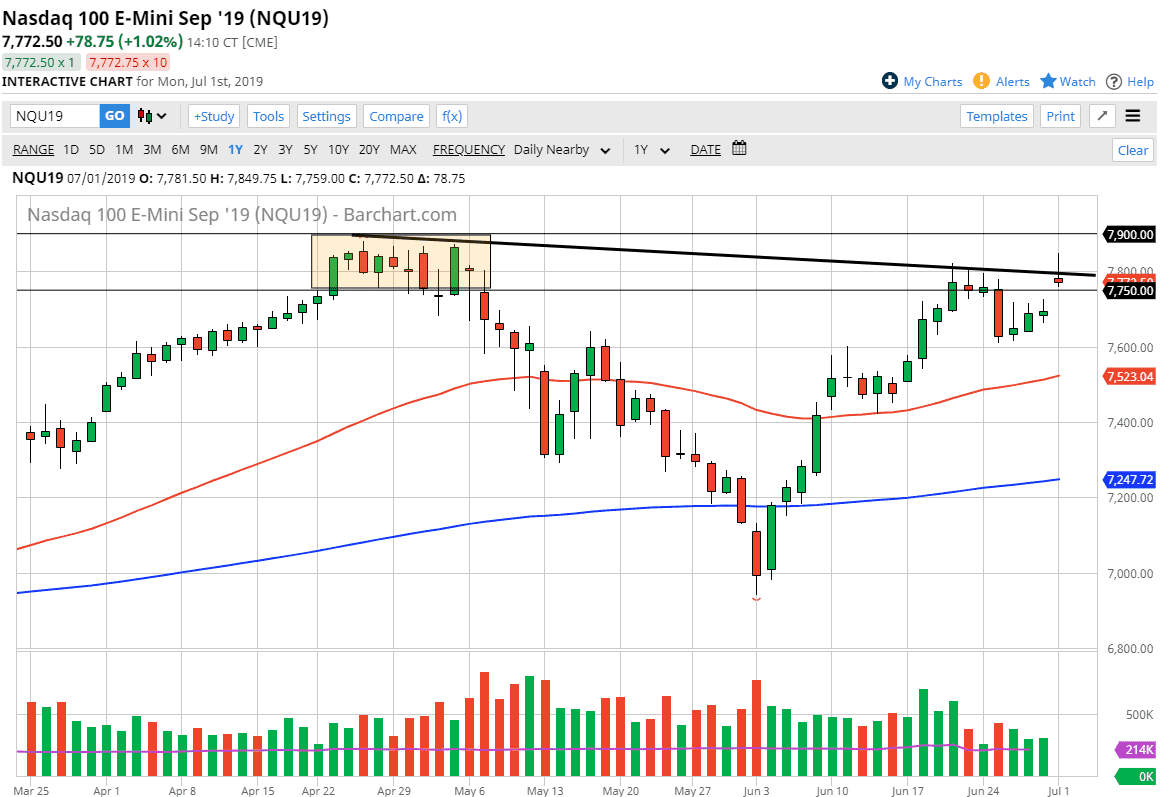Open the Daily Nearby frequency dropdown

(562, 149)
